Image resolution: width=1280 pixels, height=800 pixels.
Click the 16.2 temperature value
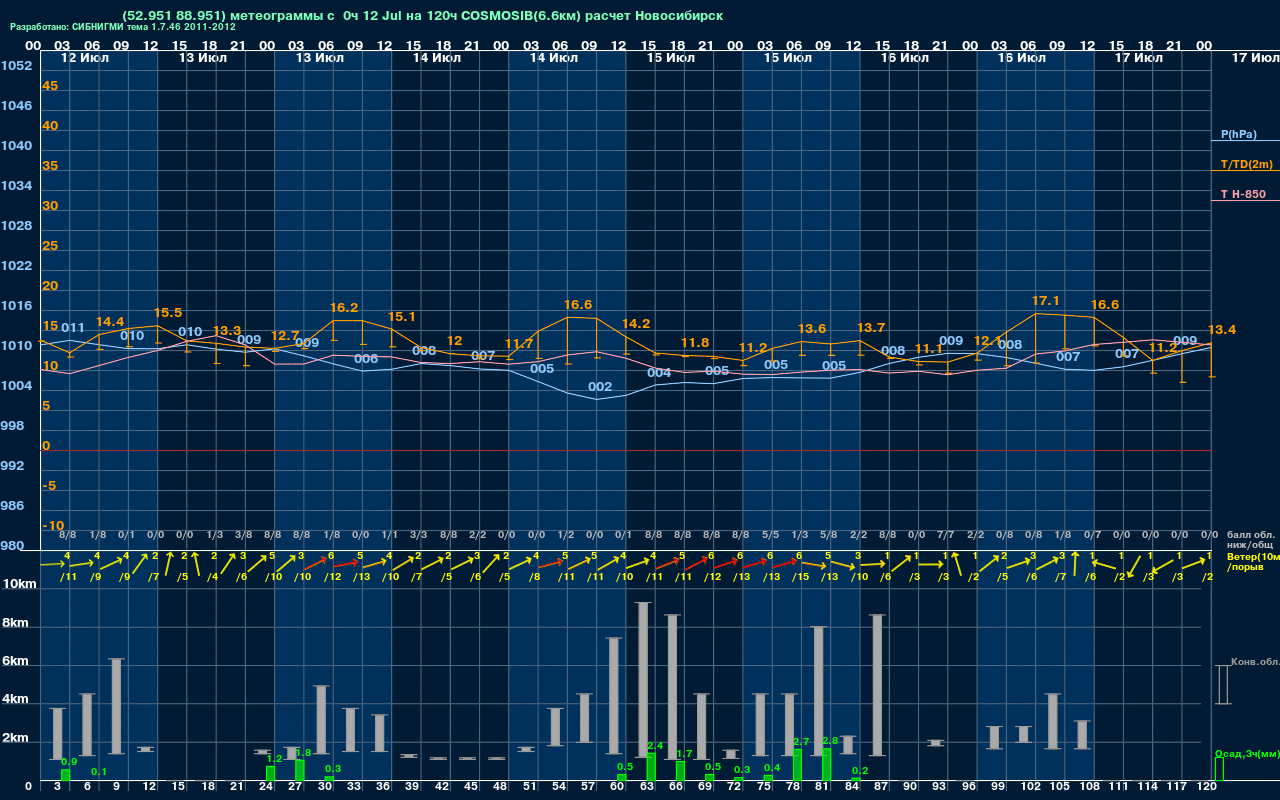pos(344,308)
